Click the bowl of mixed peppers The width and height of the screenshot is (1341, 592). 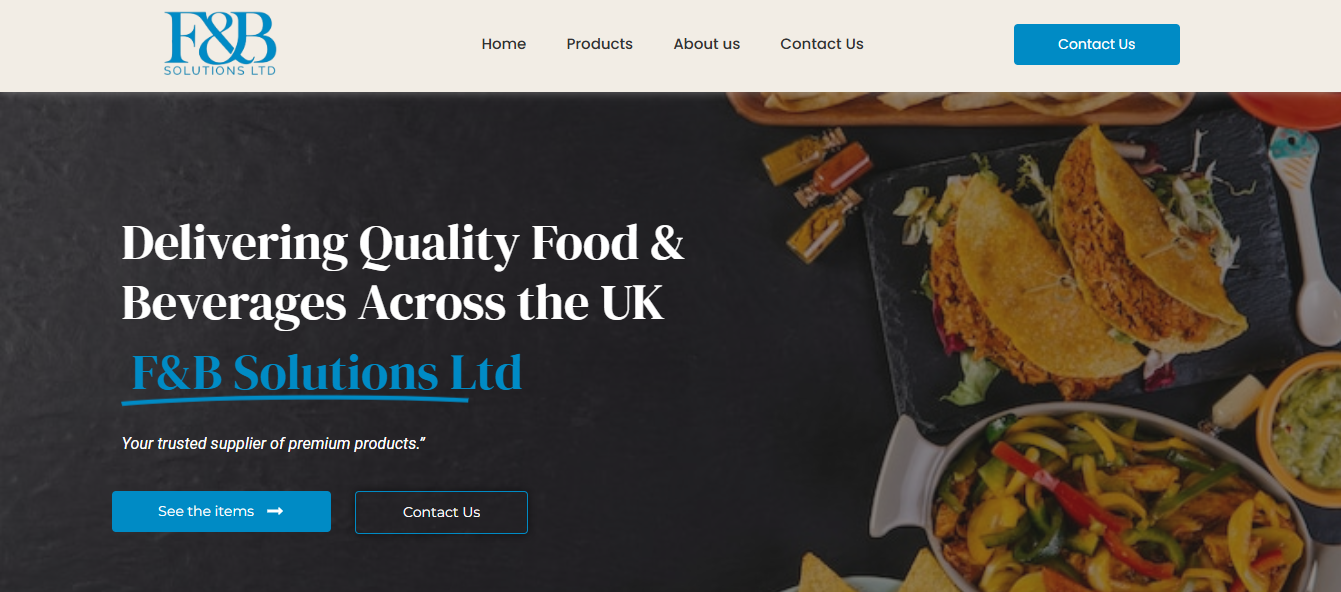point(1100,500)
